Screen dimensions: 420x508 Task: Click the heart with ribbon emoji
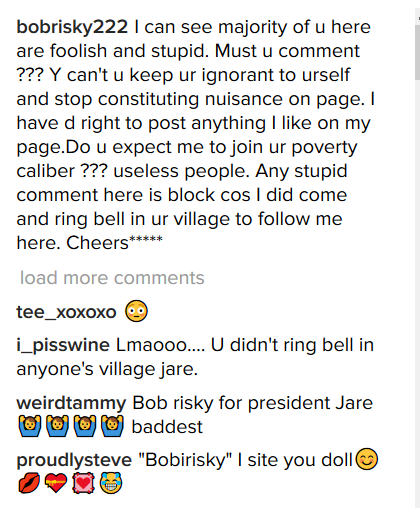coord(56,483)
